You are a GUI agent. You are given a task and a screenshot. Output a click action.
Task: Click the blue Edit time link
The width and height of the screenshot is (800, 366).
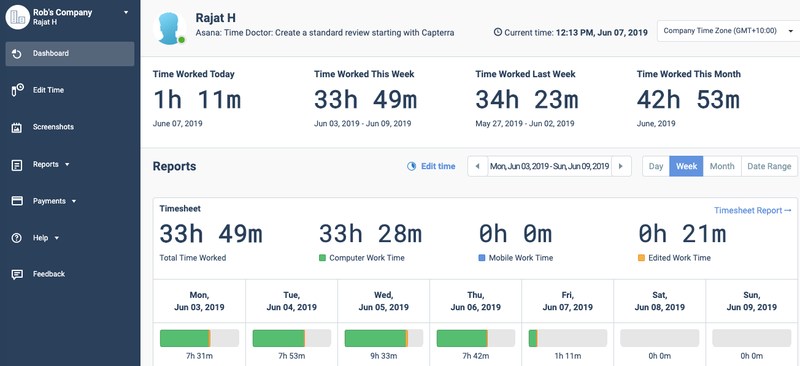tap(431, 166)
